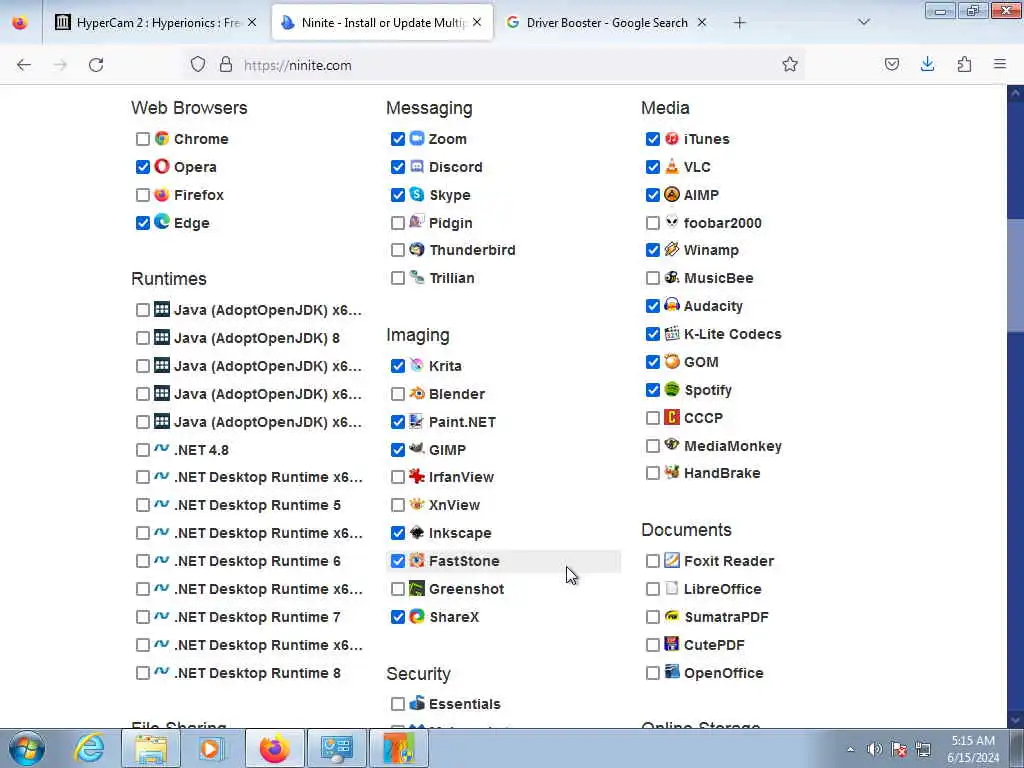Viewport: 1024px width, 768px height.
Task: Open the Firefox extensions puzzle icon
Action: (x=964, y=64)
